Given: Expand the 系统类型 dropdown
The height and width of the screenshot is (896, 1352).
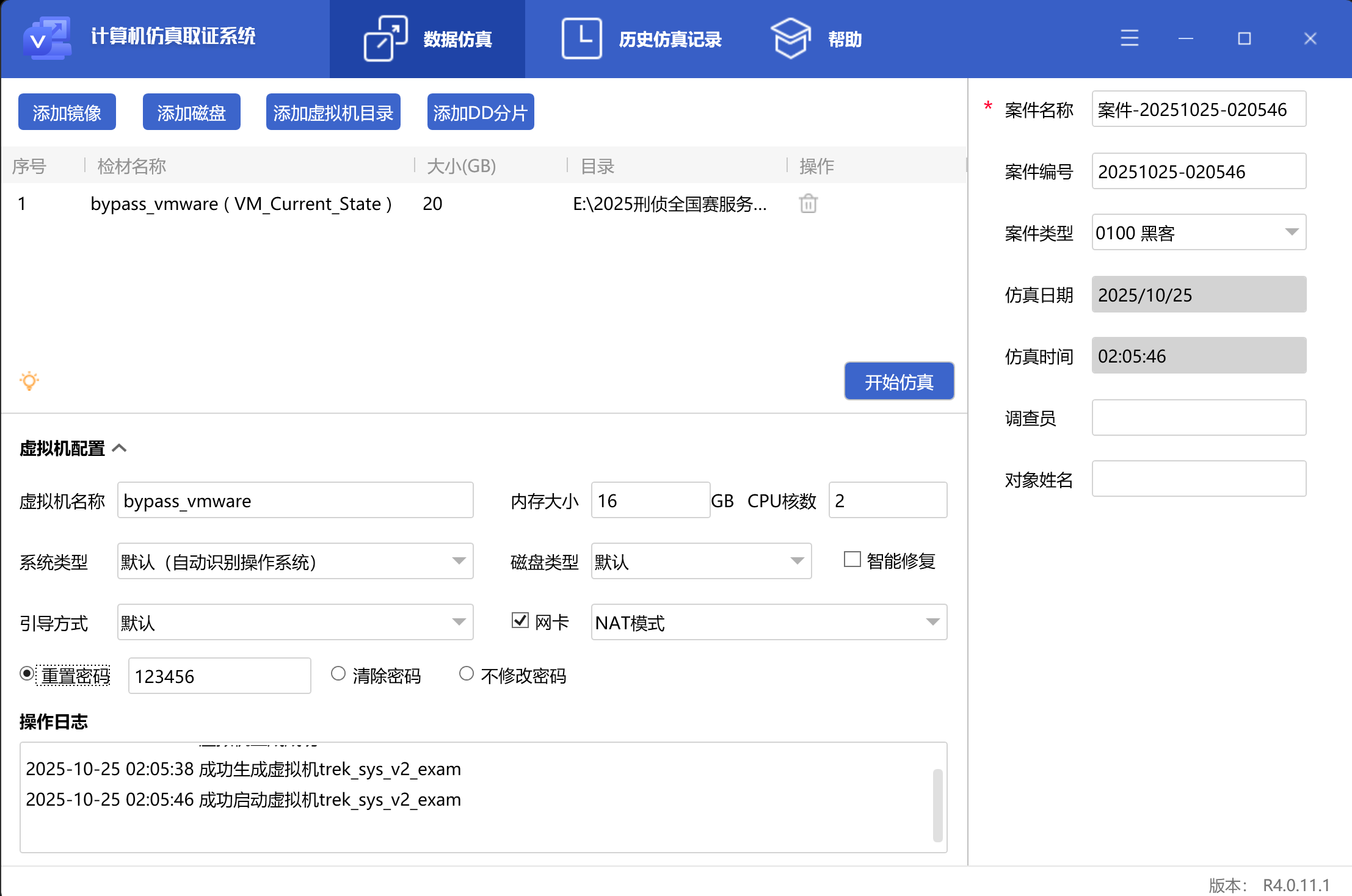Looking at the screenshot, I should tap(459, 561).
